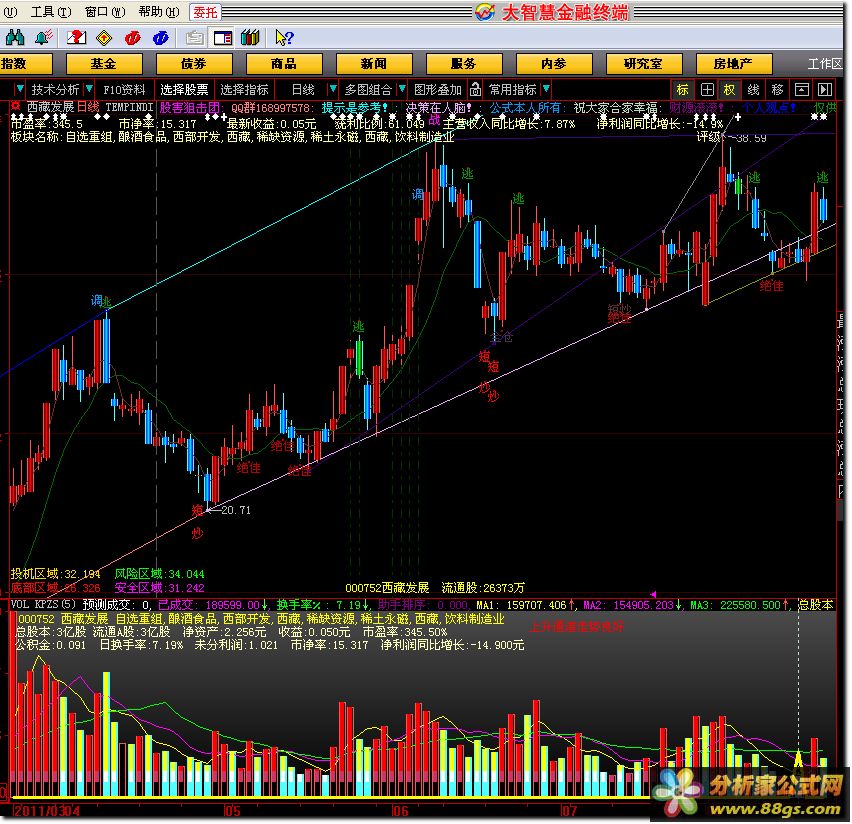Open dropdown arrow next to 日线

tap(333, 89)
